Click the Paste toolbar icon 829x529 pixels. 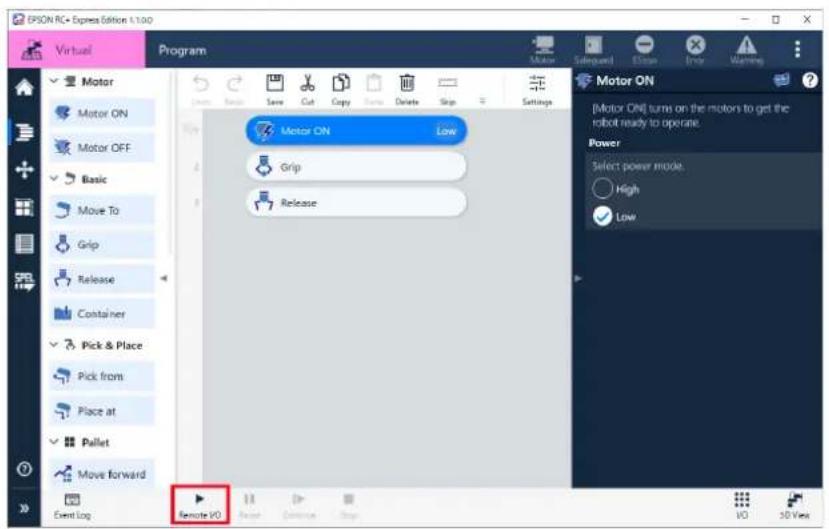(374, 89)
